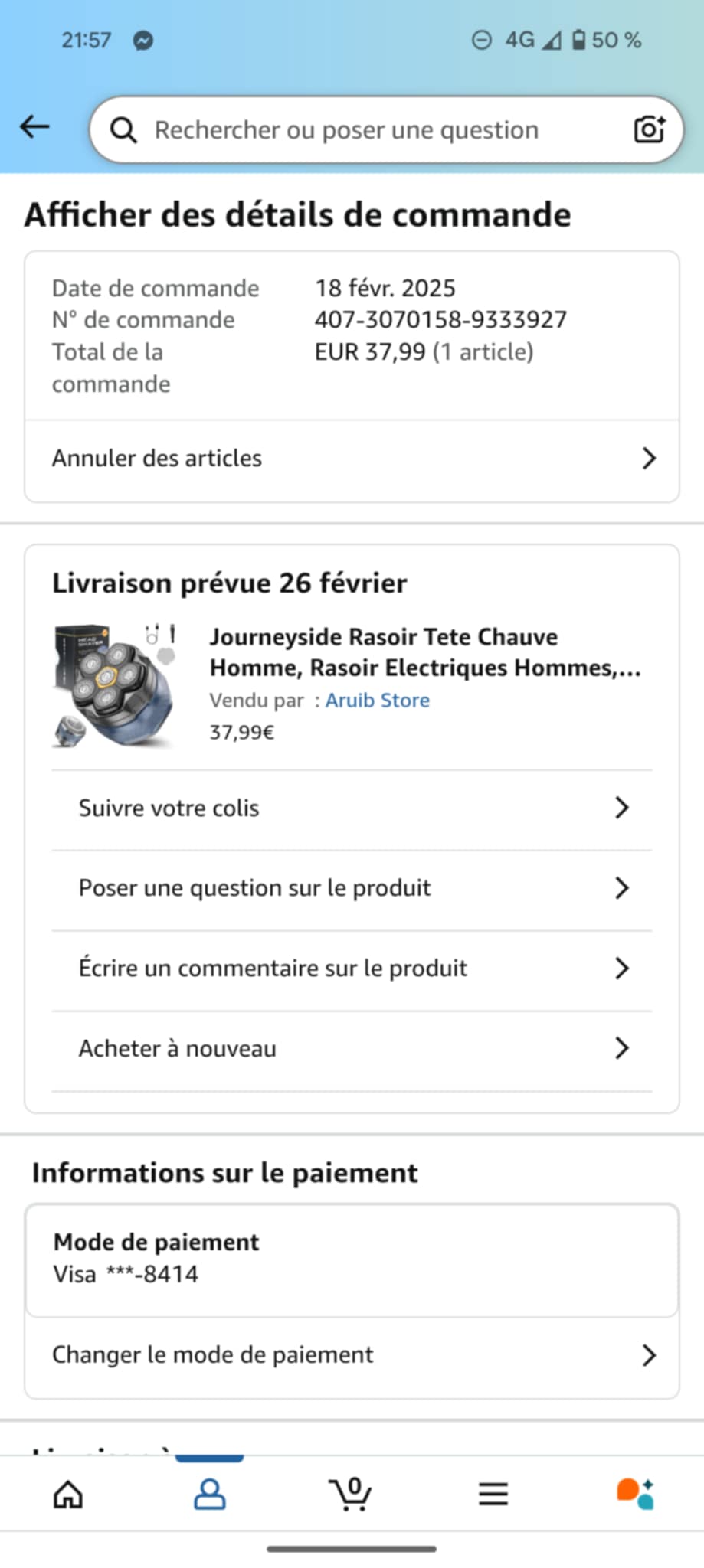The width and height of the screenshot is (704, 1568).
Task: Select Poser une question sur le produit
Action: [352, 888]
